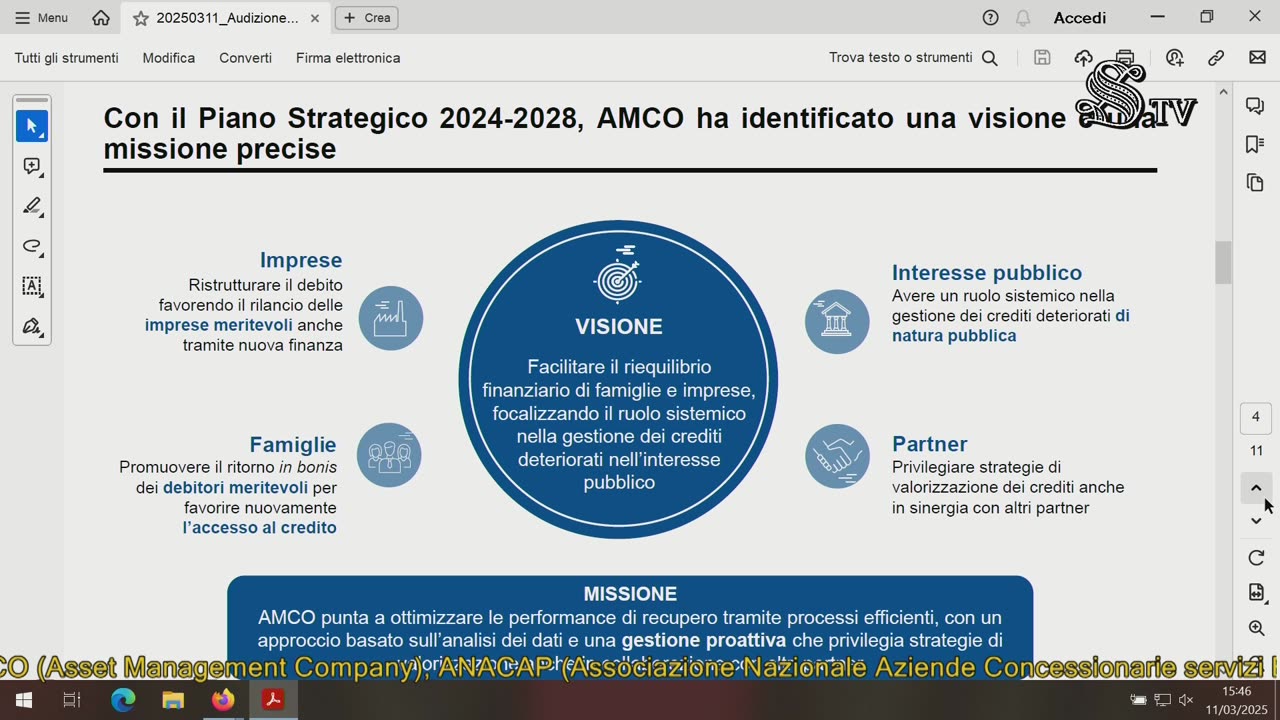The height and width of the screenshot is (720, 1280).
Task: Print the document
Action: tap(1125, 58)
